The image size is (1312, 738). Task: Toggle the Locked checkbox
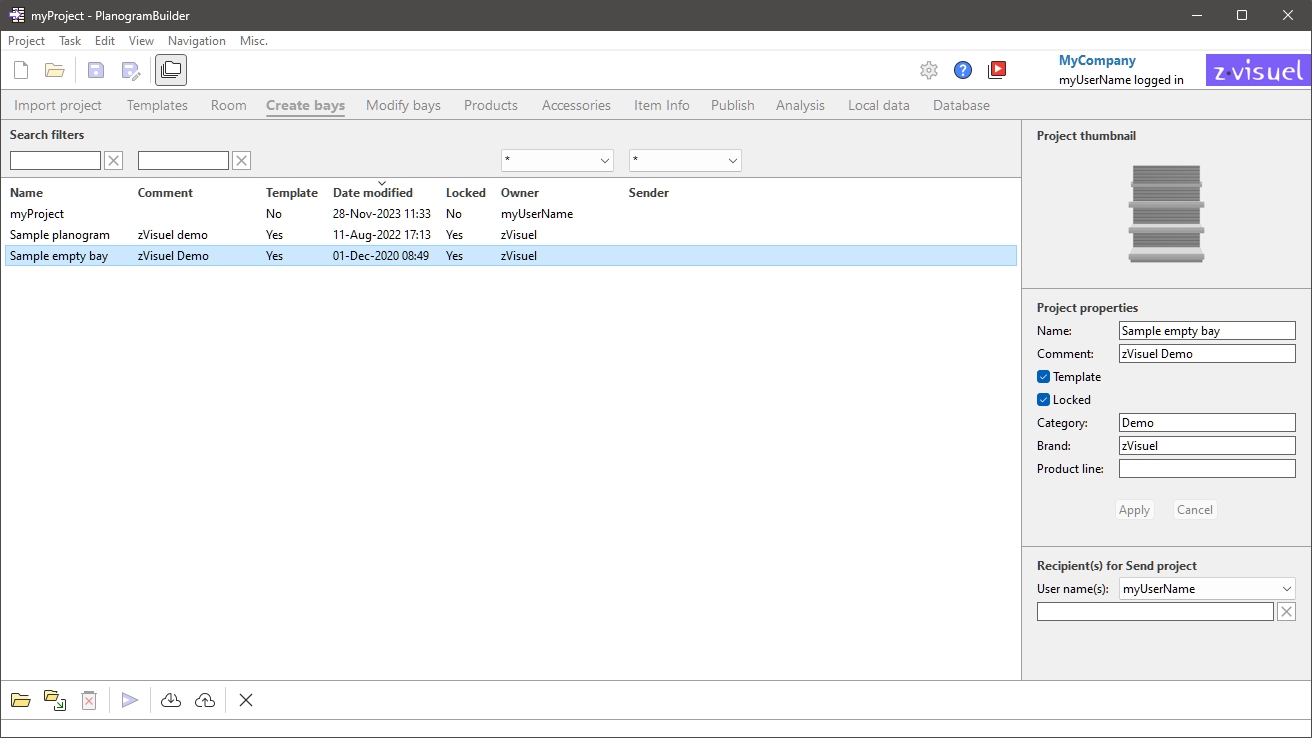pos(1043,400)
